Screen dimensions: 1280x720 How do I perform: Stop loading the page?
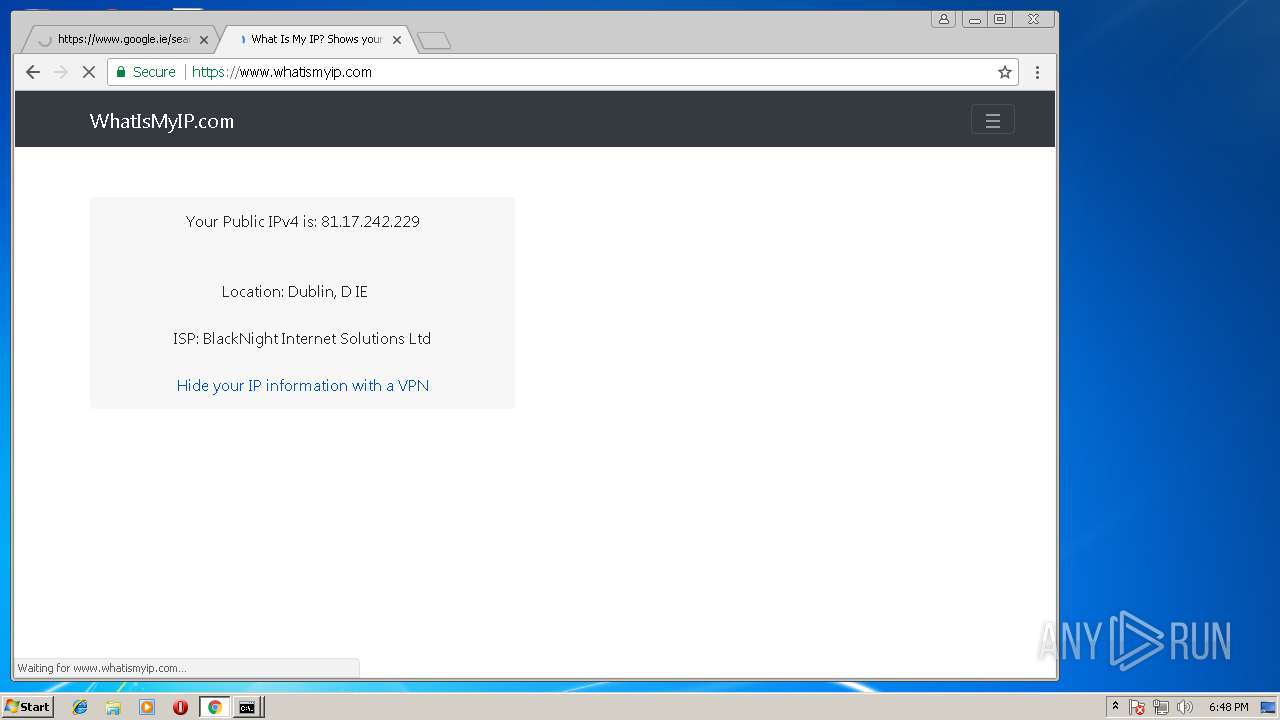(x=88, y=72)
